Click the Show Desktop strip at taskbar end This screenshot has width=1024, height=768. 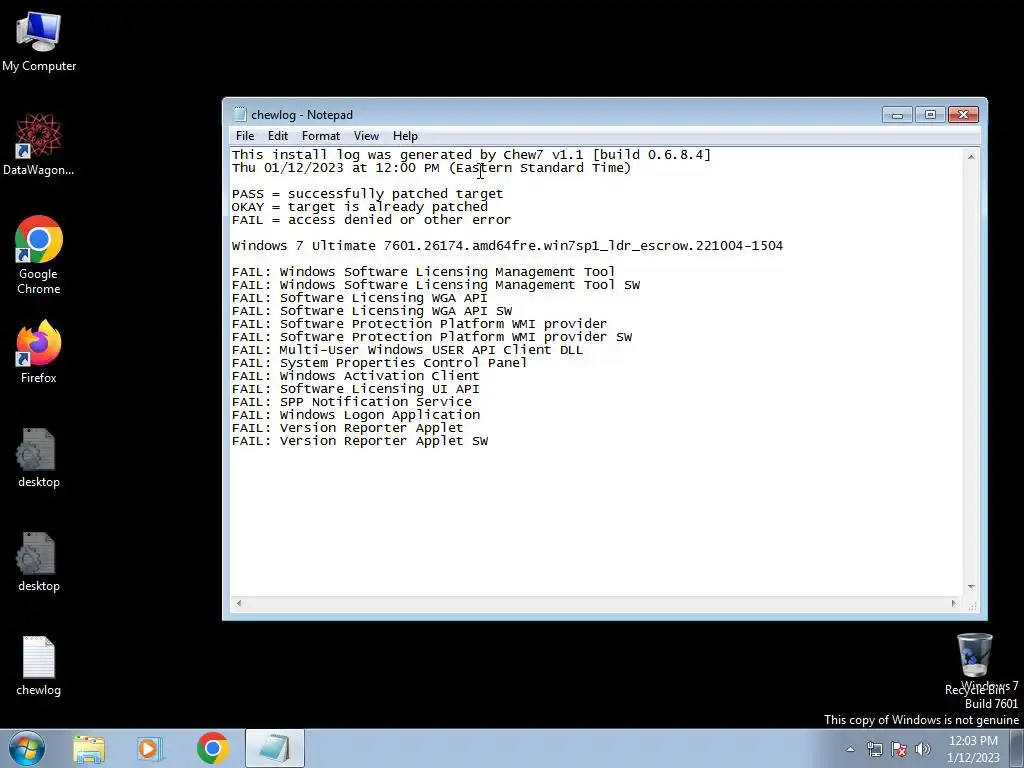(1018, 749)
